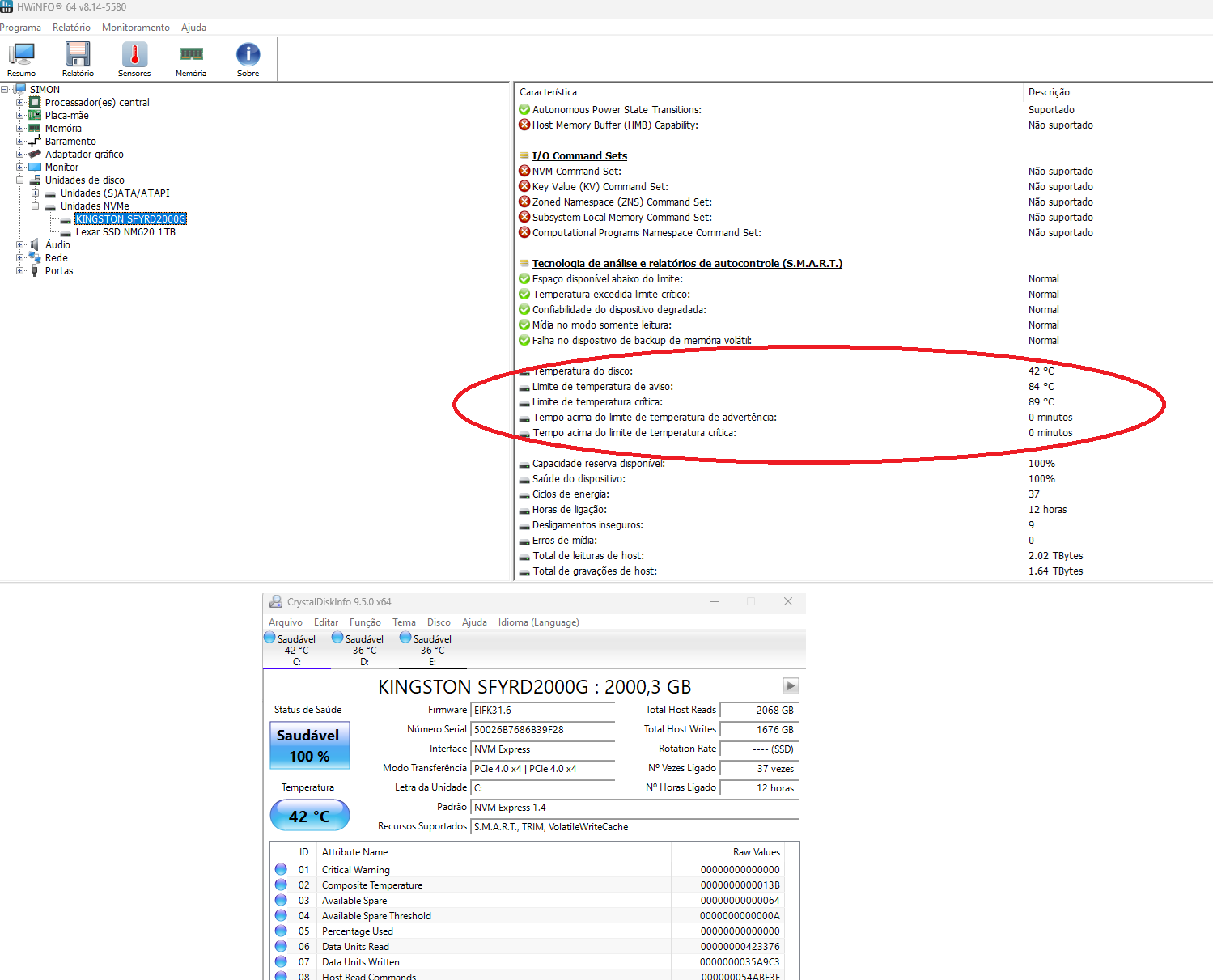Click the S.M.A.R.T. section heading
The width and height of the screenshot is (1213, 980).
(x=687, y=264)
